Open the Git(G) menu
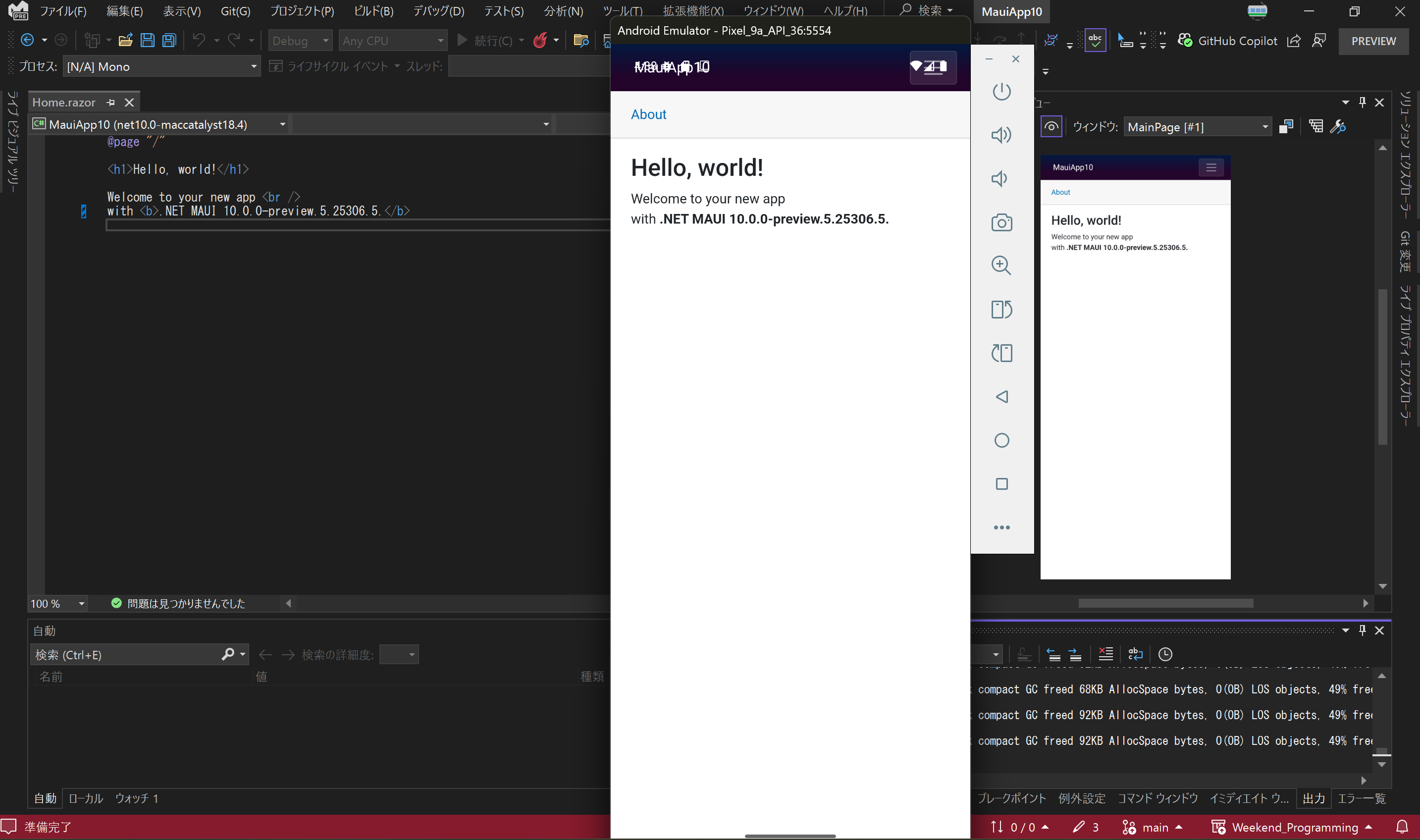 (x=235, y=11)
